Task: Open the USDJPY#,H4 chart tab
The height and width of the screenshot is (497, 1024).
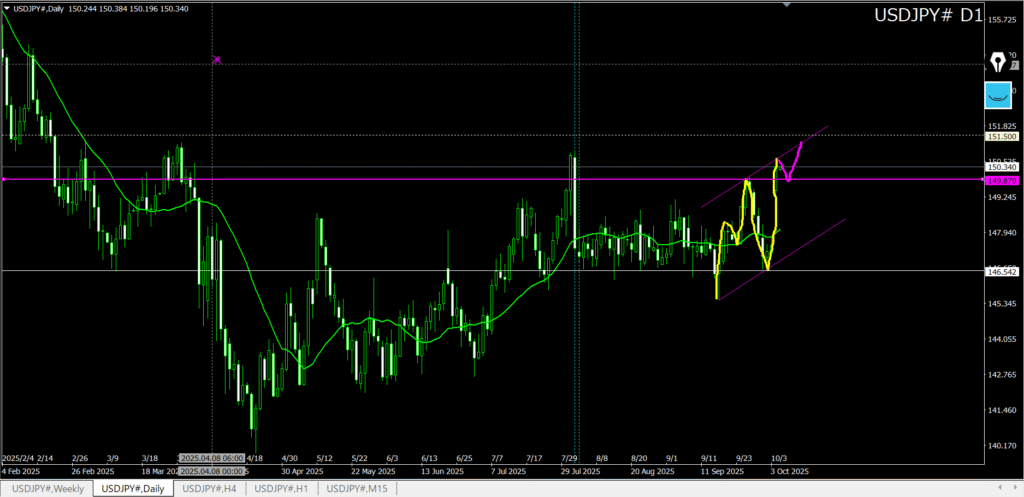Action: (209, 488)
